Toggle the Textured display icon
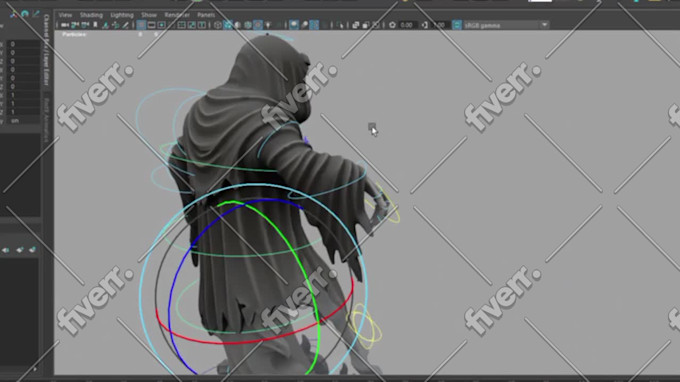The width and height of the screenshot is (680, 382). (x=258, y=25)
